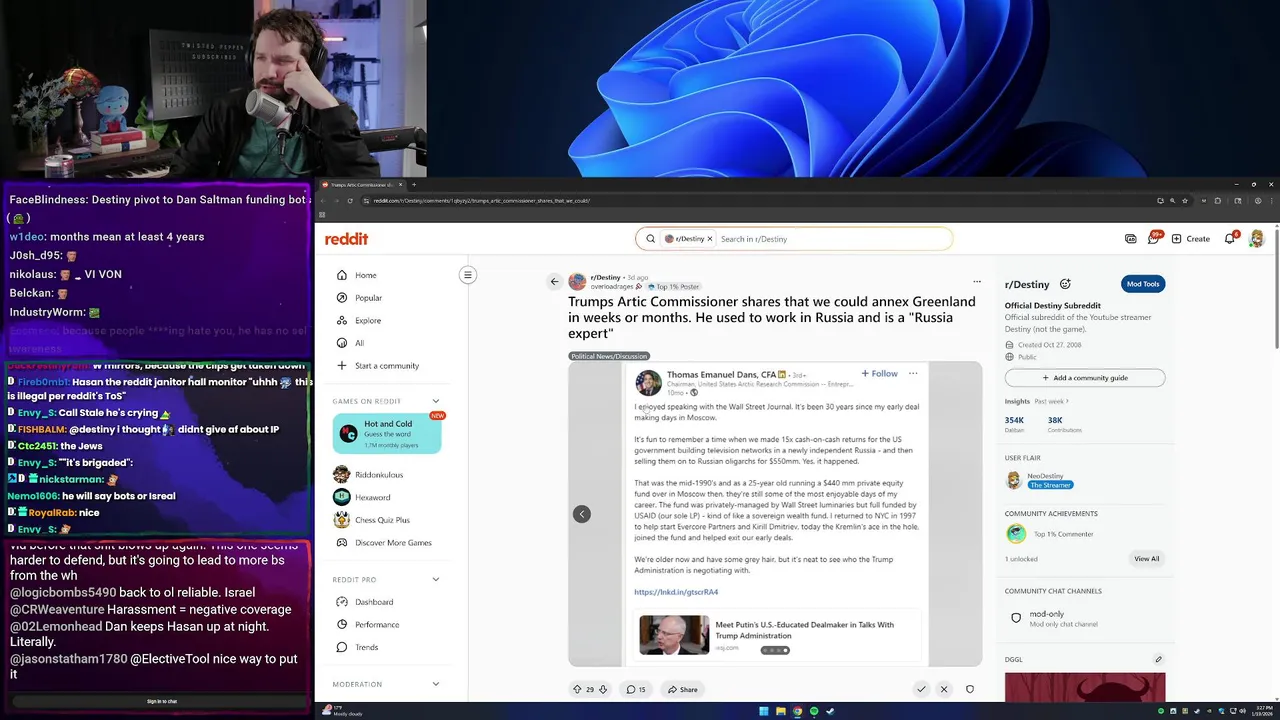The width and height of the screenshot is (1280, 720).
Task: Reload the browser page
Action: click(x=349, y=200)
